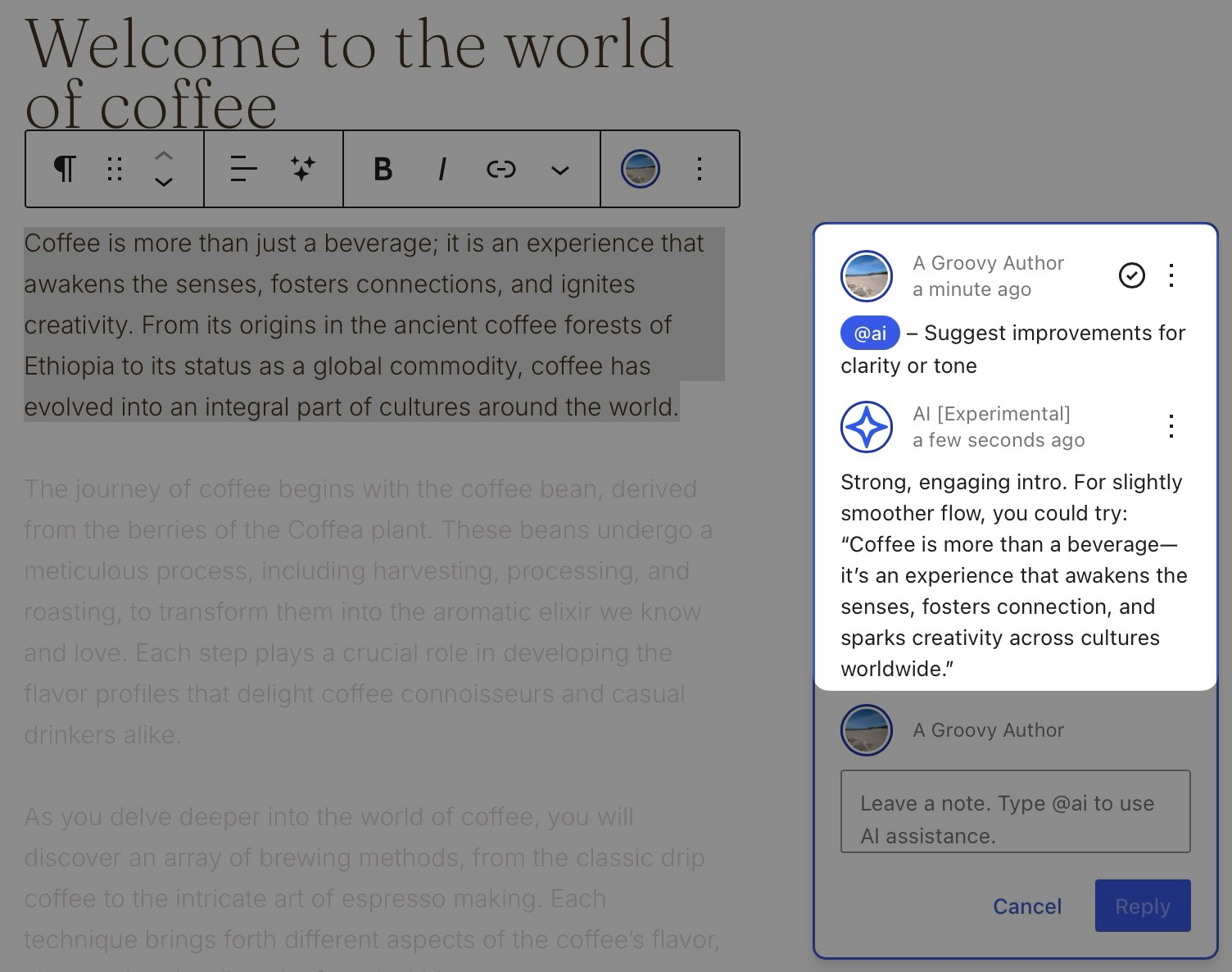Mark the note as resolved

(1131, 275)
